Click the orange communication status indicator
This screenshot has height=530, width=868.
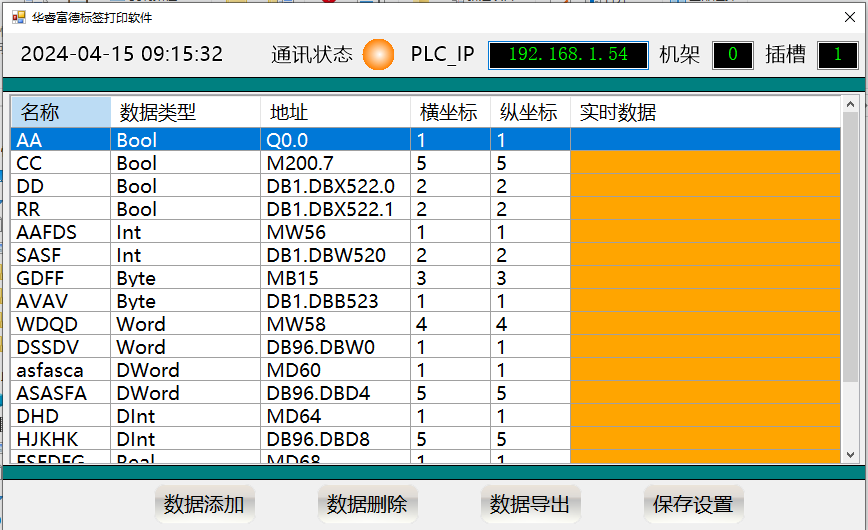(x=378, y=55)
